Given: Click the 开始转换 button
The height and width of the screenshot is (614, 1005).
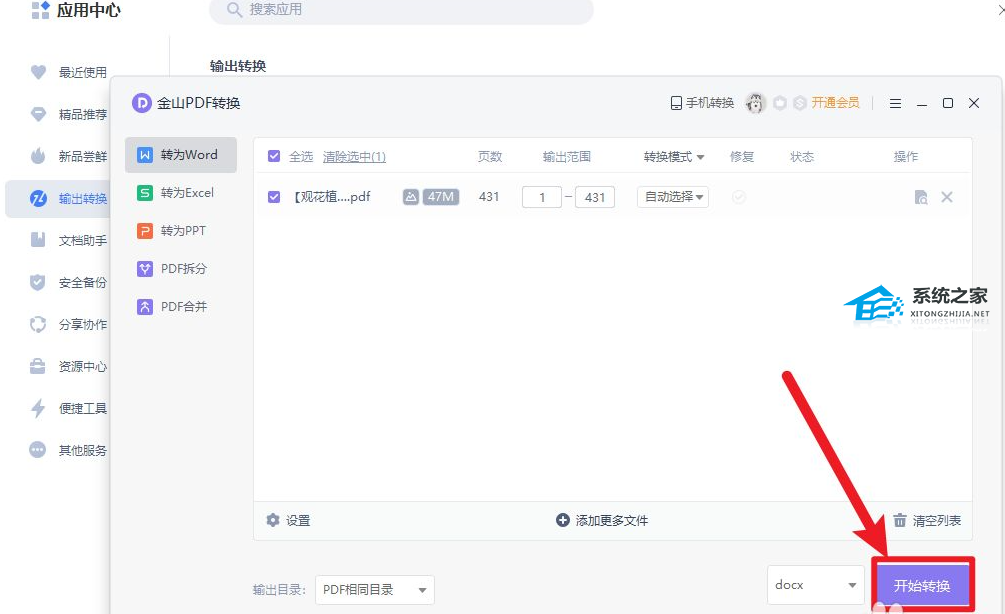Looking at the screenshot, I should pos(922,585).
